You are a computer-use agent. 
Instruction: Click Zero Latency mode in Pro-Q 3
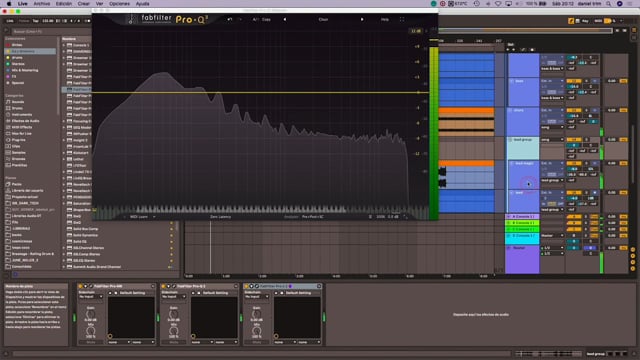[x=220, y=217]
